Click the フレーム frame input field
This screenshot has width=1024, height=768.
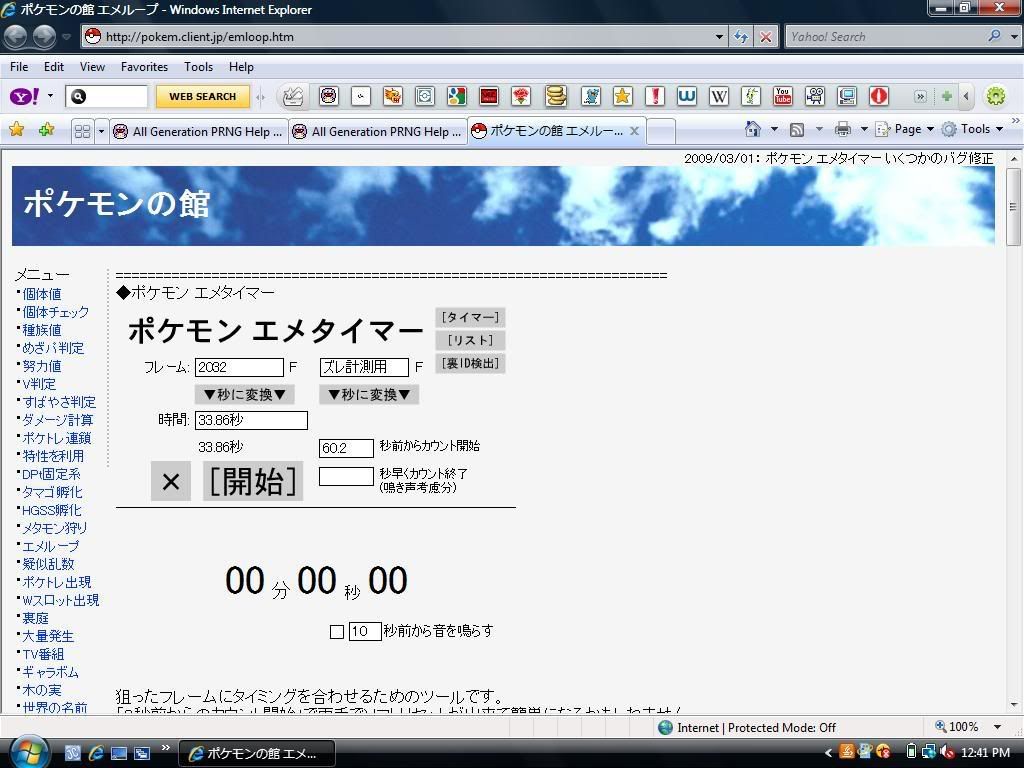(239, 367)
